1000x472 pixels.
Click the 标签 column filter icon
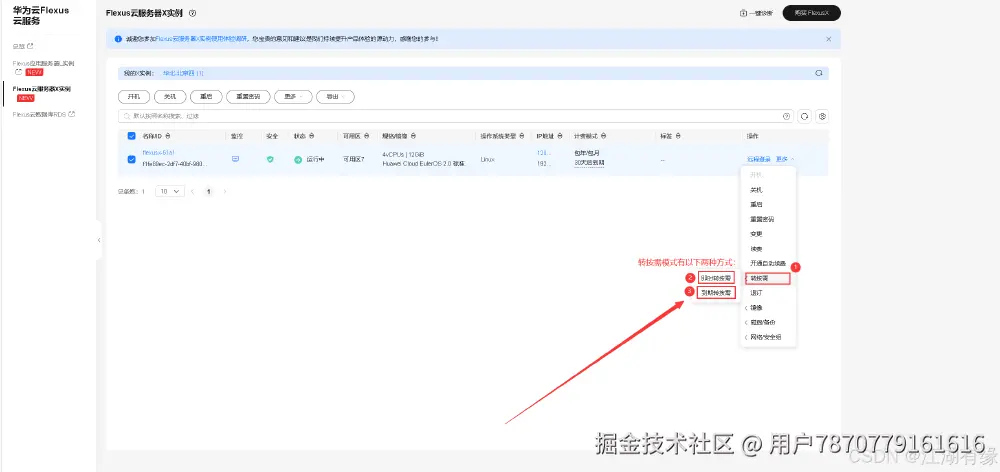[678, 136]
